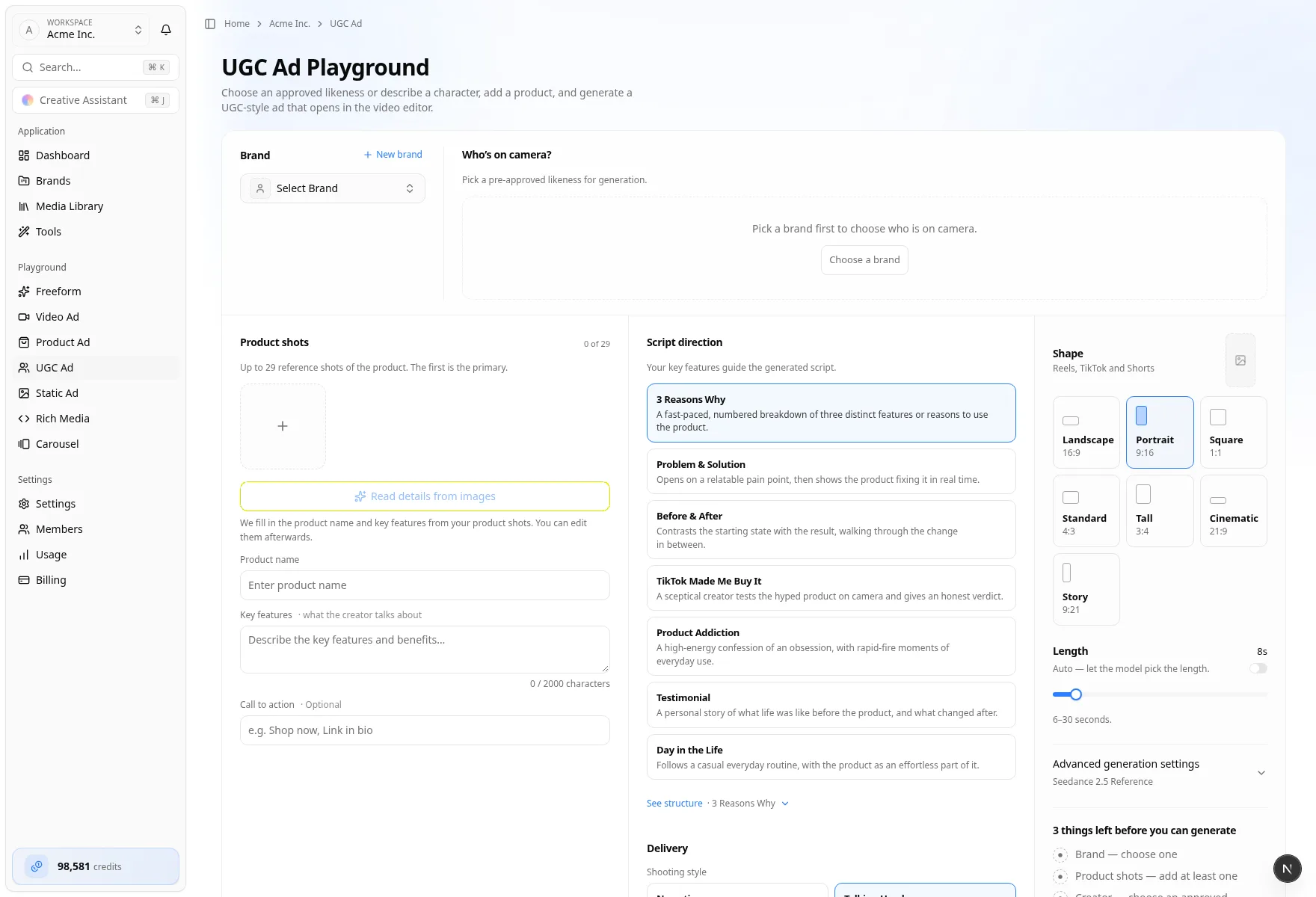Click the Video Ad camera icon

tap(24, 317)
